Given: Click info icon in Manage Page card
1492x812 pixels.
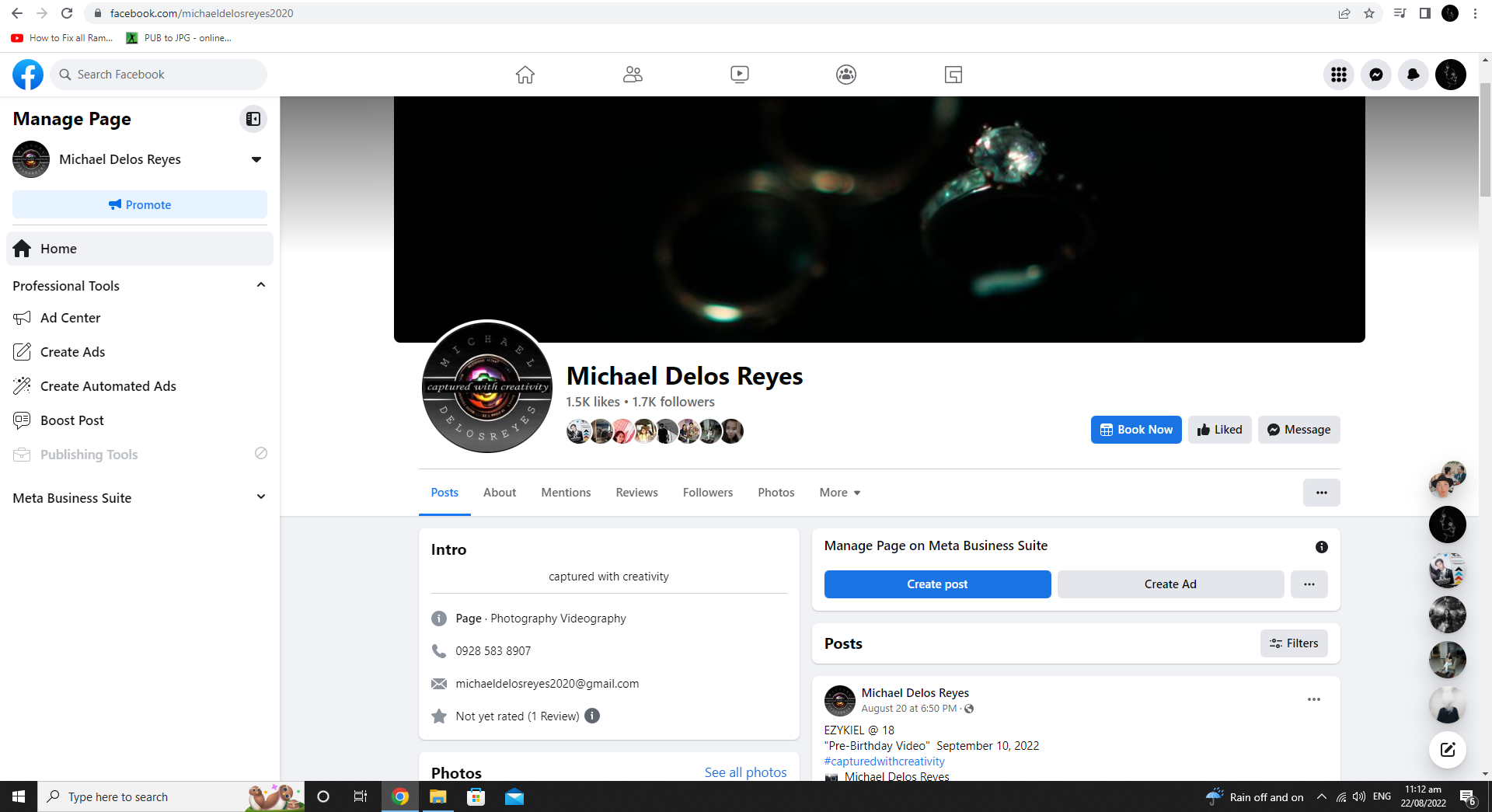Looking at the screenshot, I should point(1321,547).
